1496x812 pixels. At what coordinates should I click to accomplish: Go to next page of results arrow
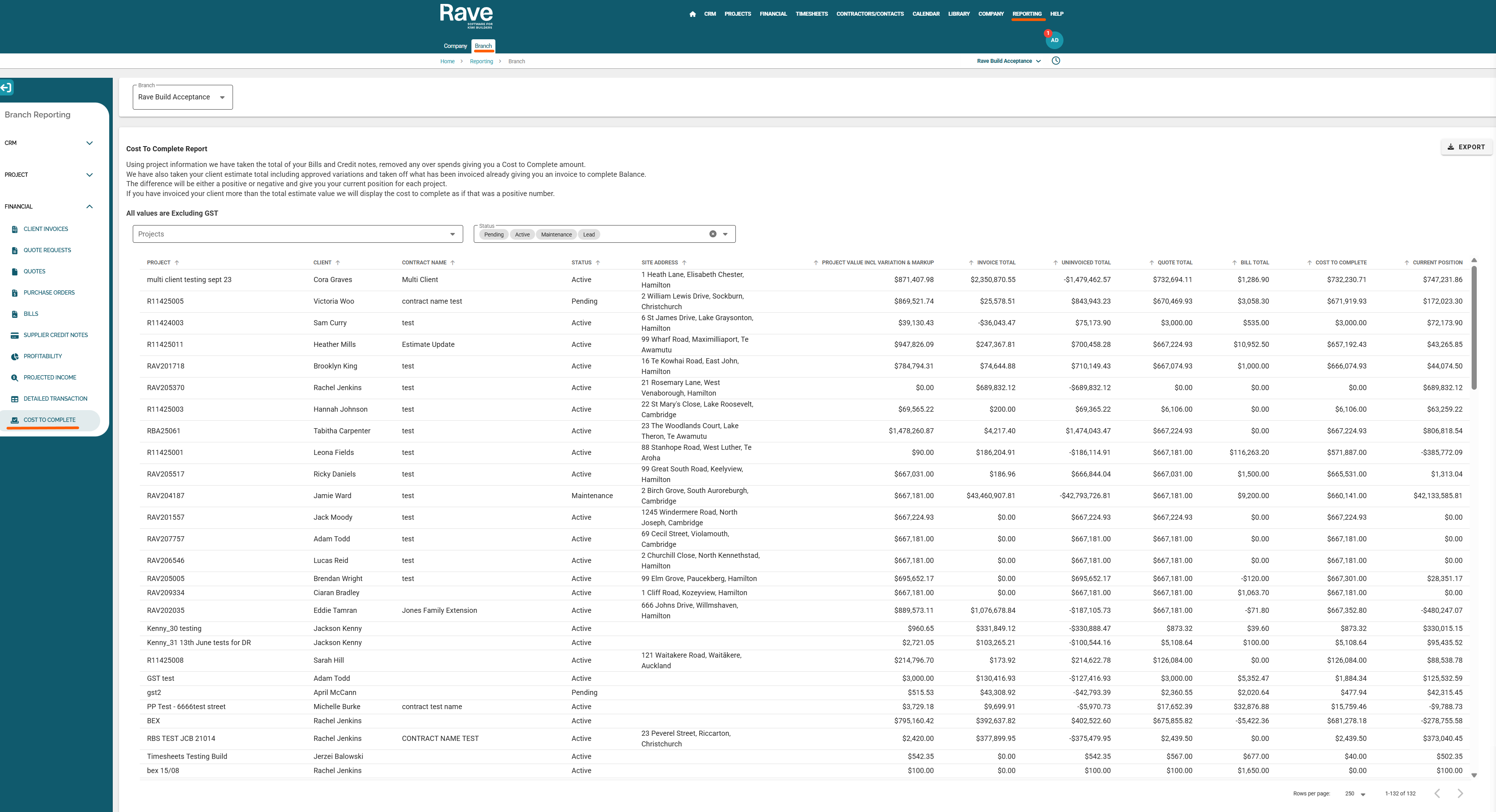tap(1460, 794)
